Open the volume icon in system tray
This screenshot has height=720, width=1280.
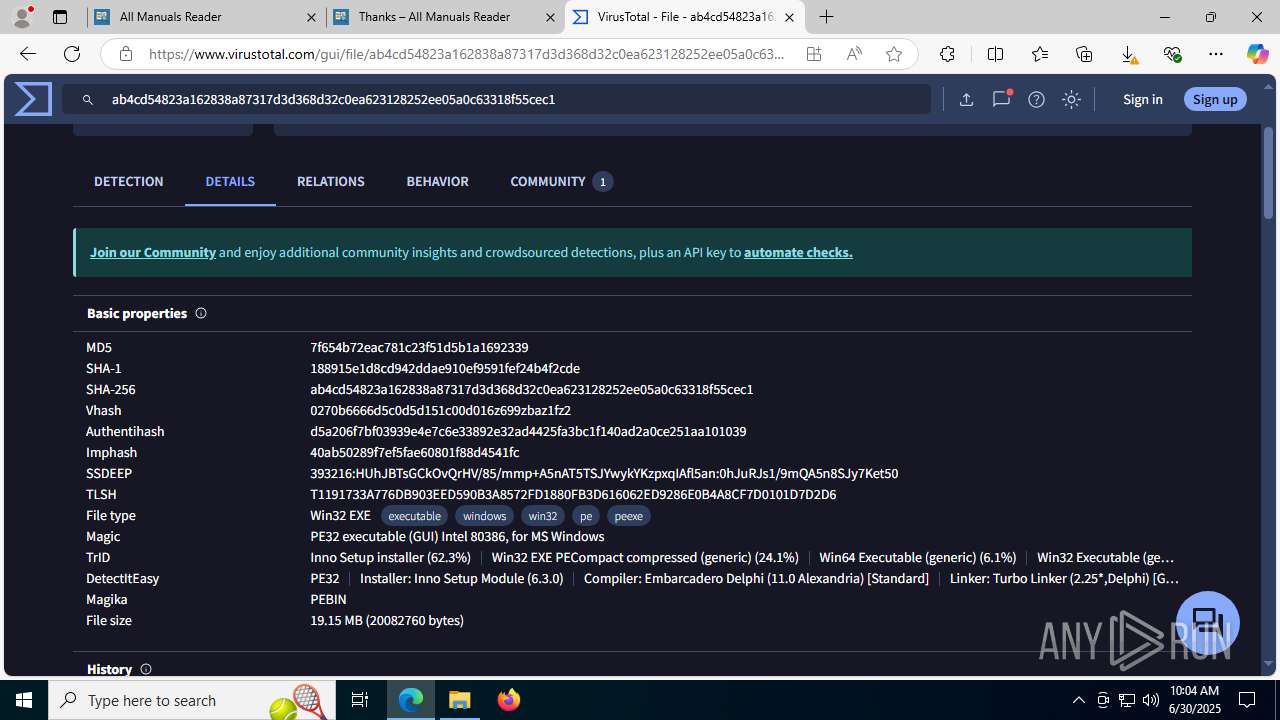(1151, 700)
